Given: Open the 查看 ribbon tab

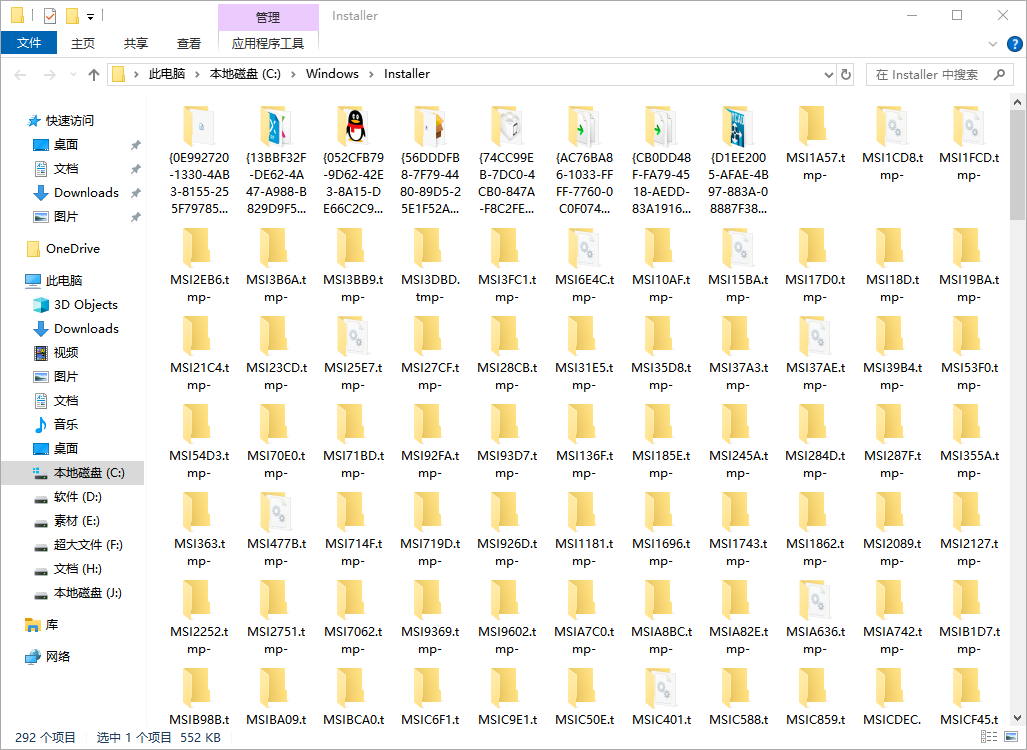Looking at the screenshot, I should coord(189,43).
